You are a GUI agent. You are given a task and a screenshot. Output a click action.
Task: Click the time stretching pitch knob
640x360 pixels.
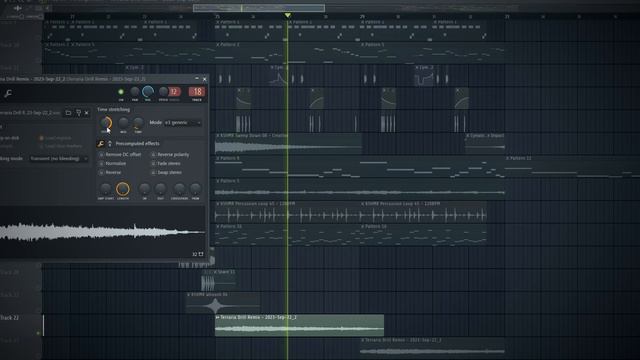pyautogui.click(x=106, y=122)
